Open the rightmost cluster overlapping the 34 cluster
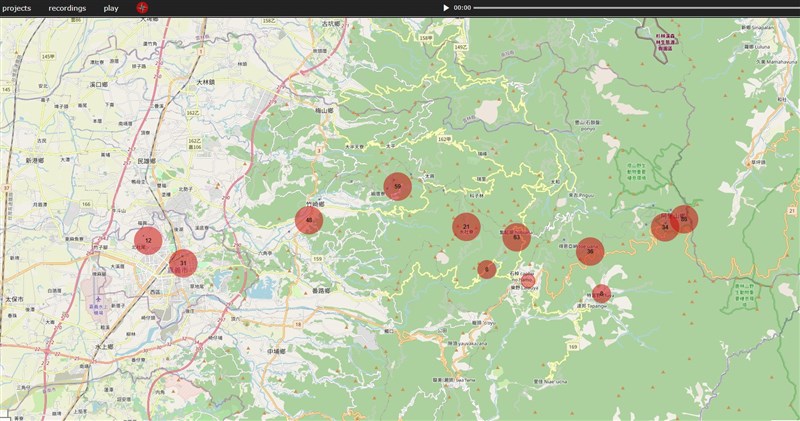The height and width of the screenshot is (421, 800). tap(684, 219)
